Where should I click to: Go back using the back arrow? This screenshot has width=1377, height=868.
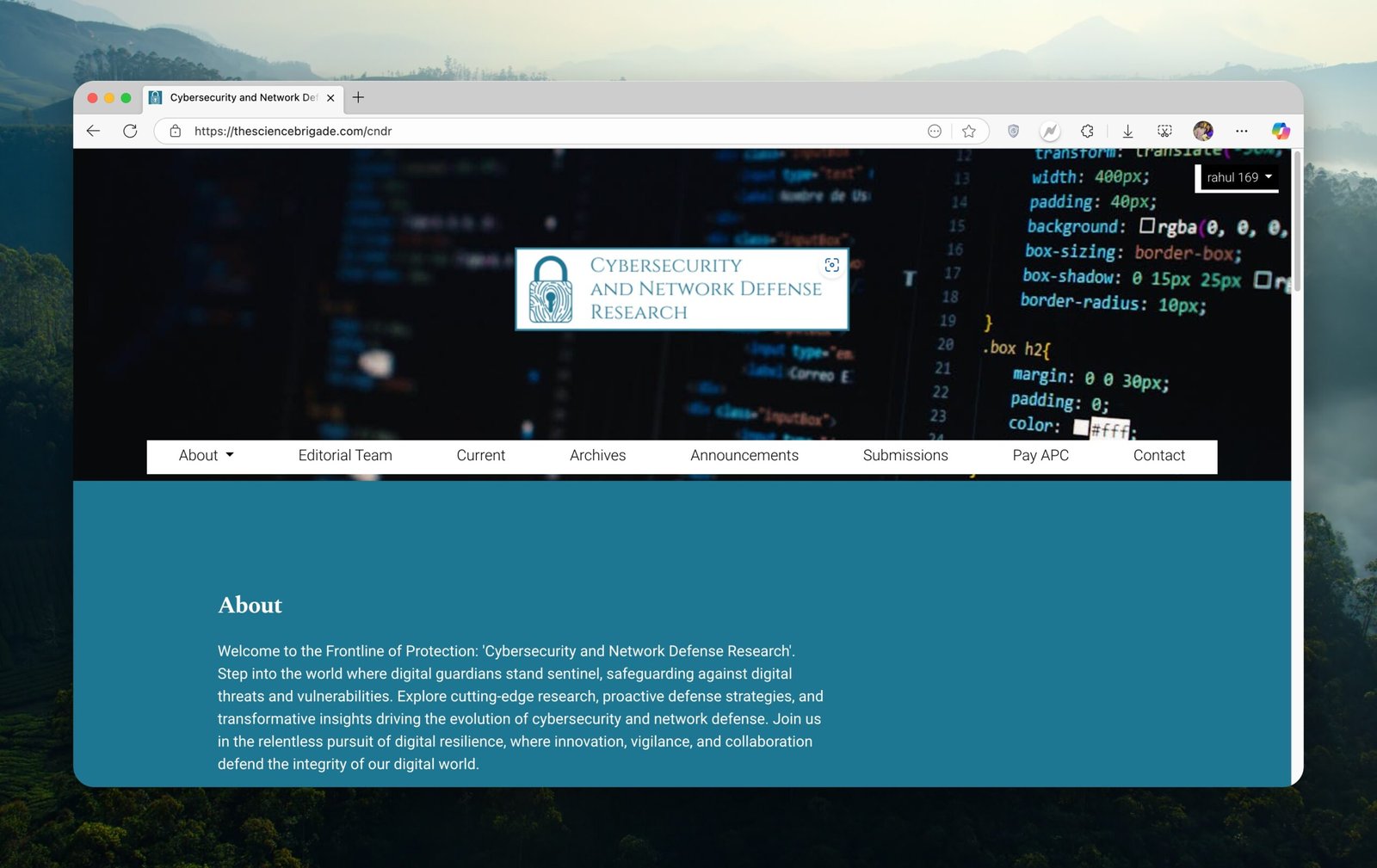click(x=94, y=131)
